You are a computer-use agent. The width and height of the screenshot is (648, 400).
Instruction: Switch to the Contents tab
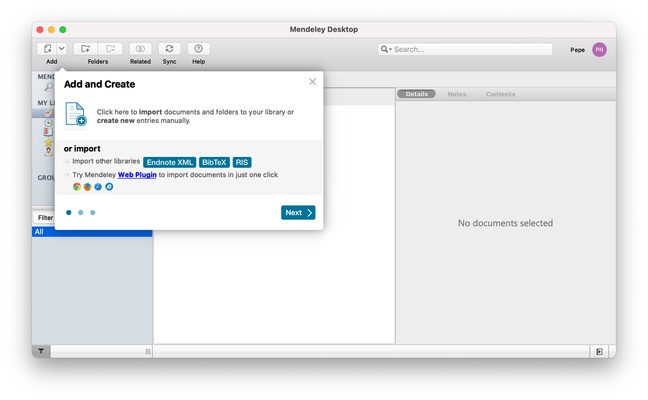(500, 94)
